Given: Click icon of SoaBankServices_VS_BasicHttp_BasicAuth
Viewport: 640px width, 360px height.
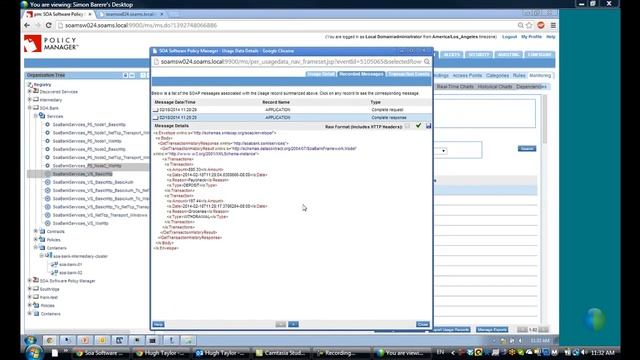Looking at the screenshot, I should [47, 182].
